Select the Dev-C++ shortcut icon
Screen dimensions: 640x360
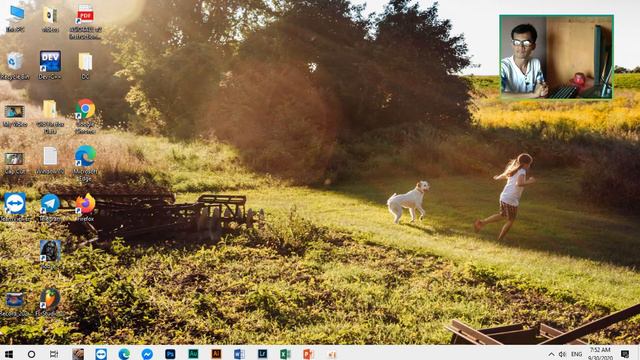(50, 62)
